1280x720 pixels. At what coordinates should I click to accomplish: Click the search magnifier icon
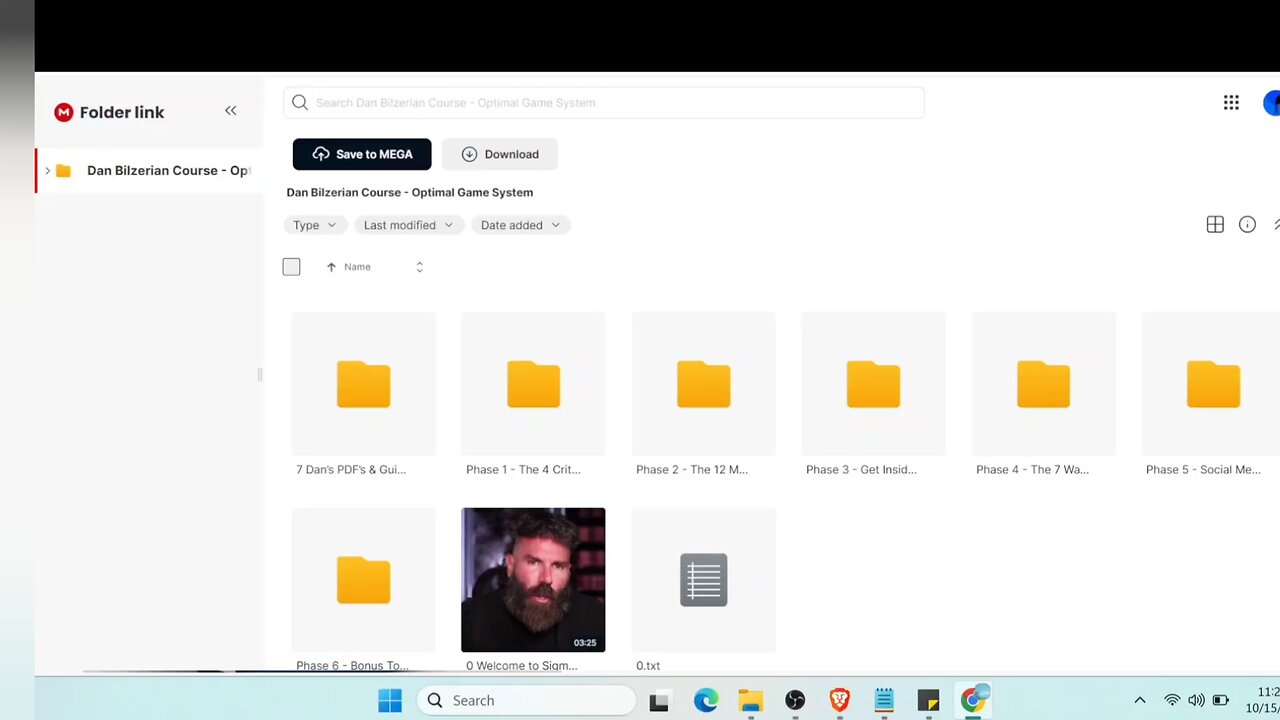pos(300,102)
